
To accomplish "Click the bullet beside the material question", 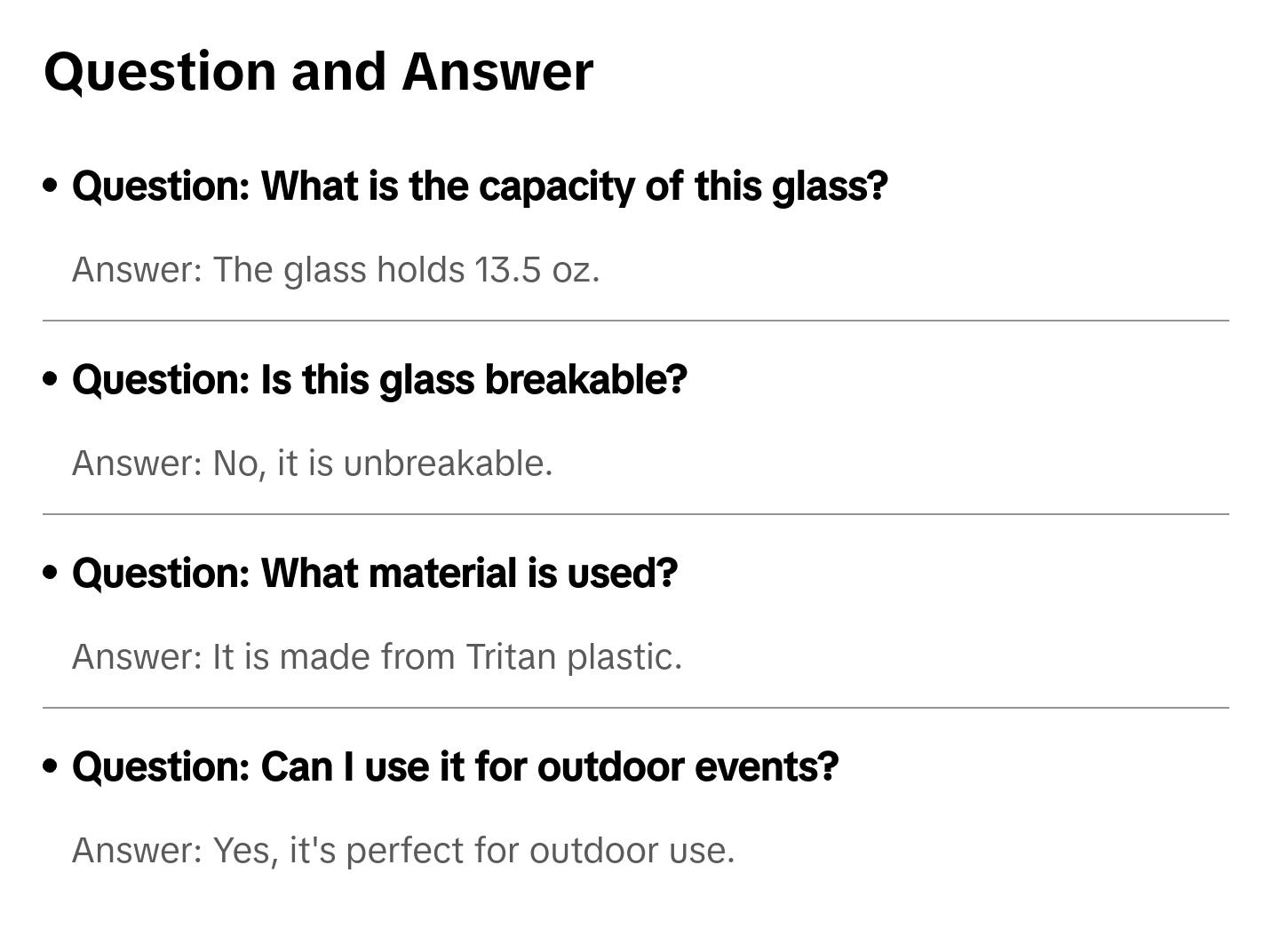I will click(x=51, y=573).
